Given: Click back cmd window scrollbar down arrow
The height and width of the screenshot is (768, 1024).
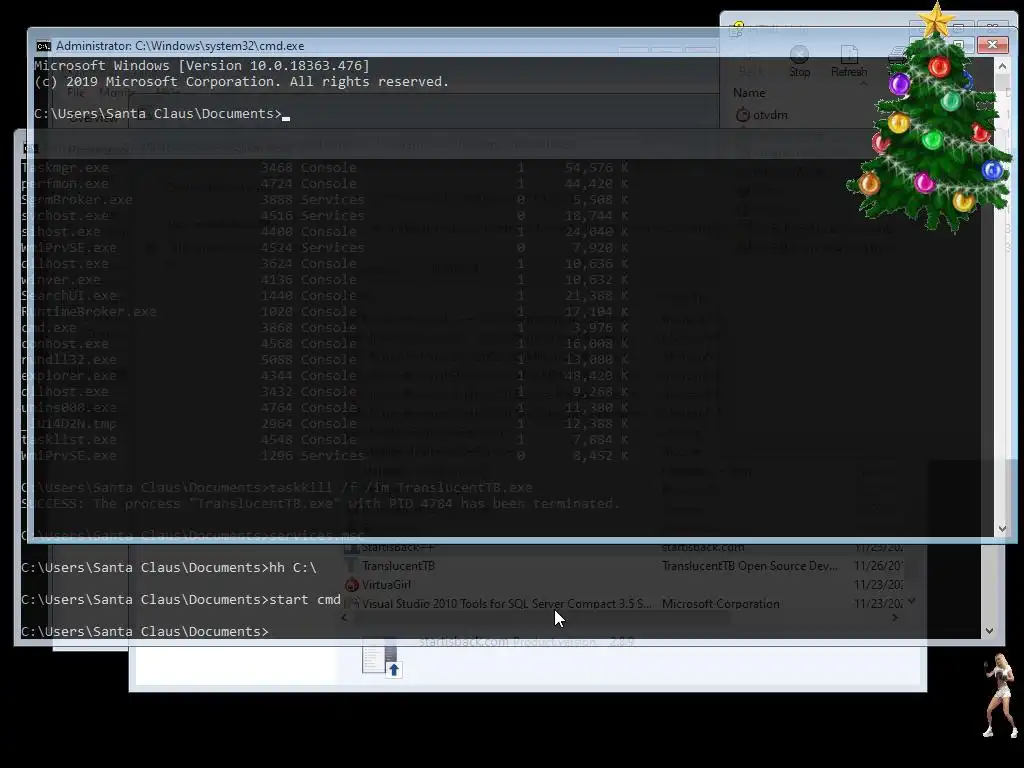Looking at the screenshot, I should [989, 630].
